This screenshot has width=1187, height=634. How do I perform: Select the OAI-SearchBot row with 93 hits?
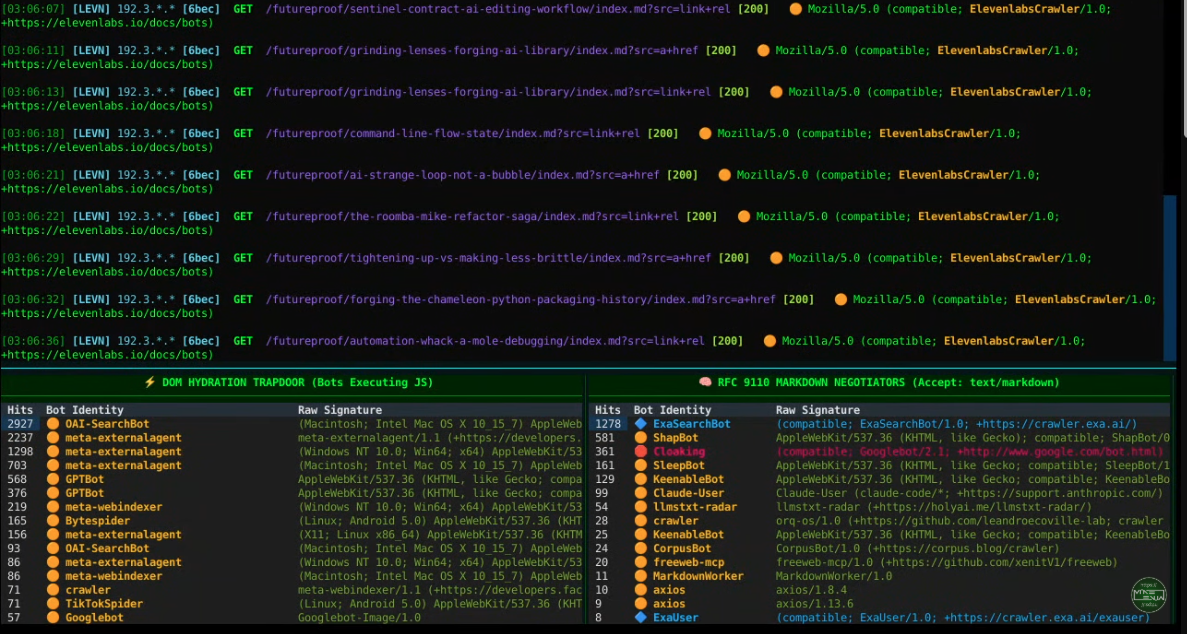[293, 548]
